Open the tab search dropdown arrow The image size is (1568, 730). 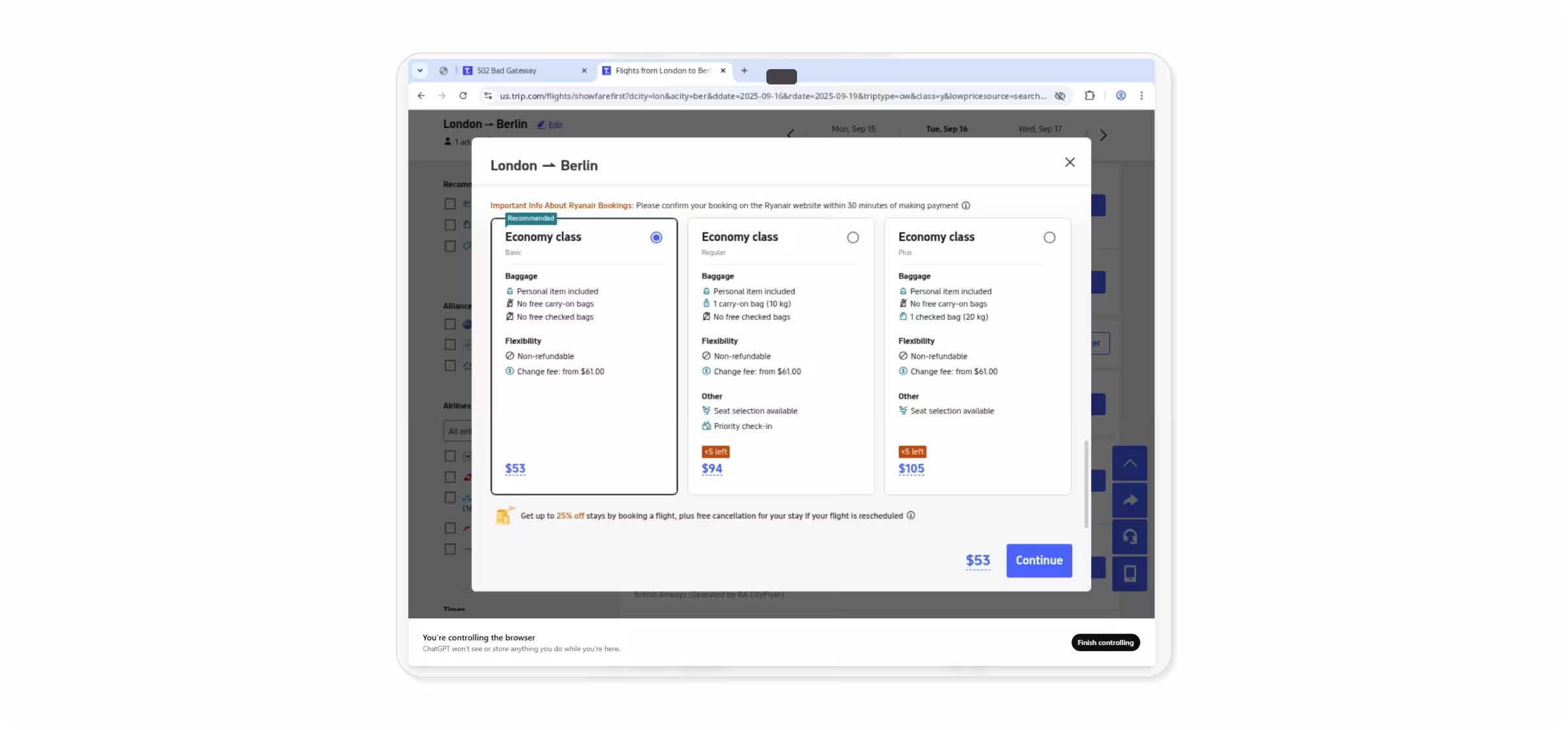(x=420, y=71)
